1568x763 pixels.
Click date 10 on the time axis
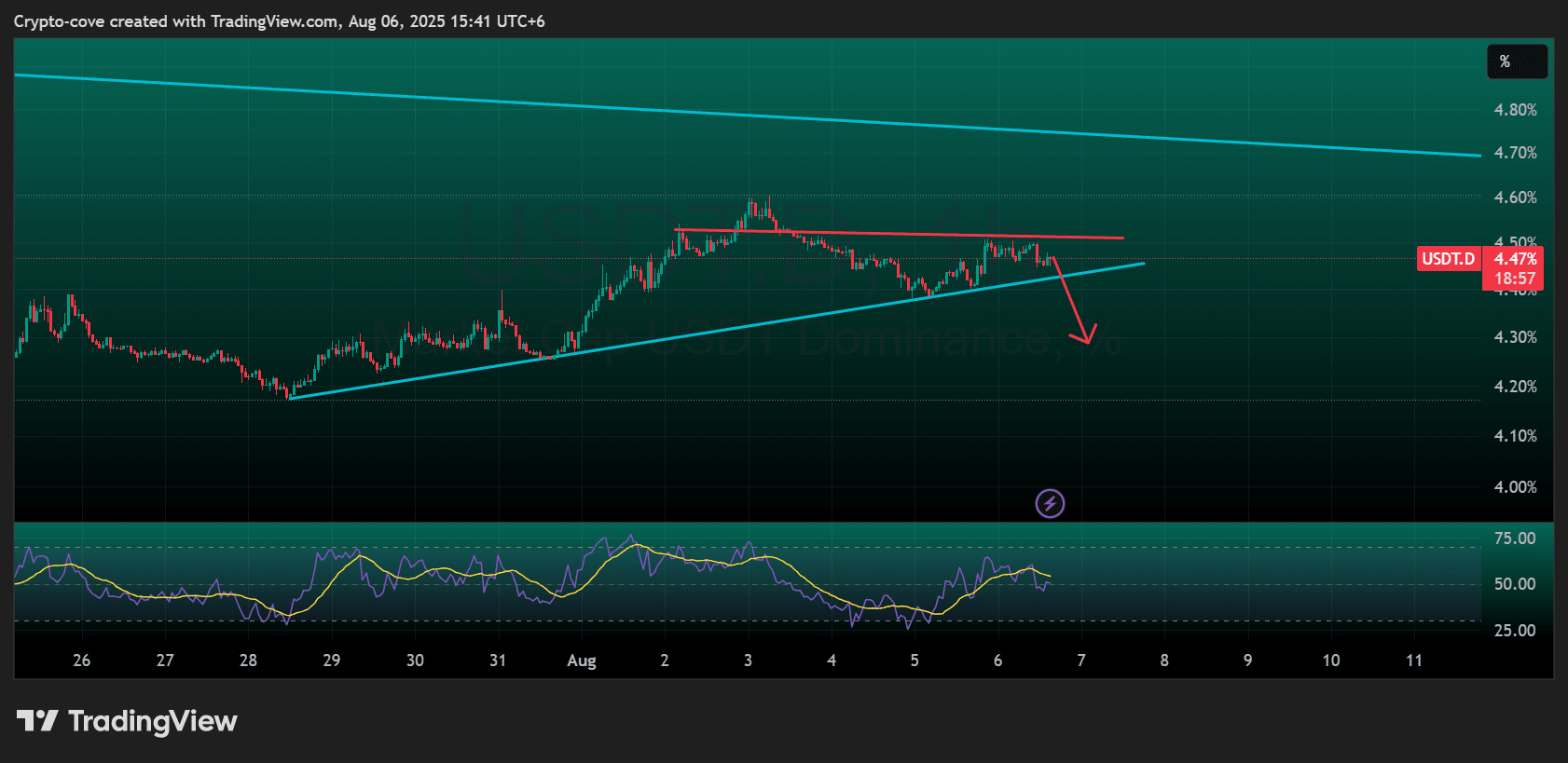click(1331, 661)
